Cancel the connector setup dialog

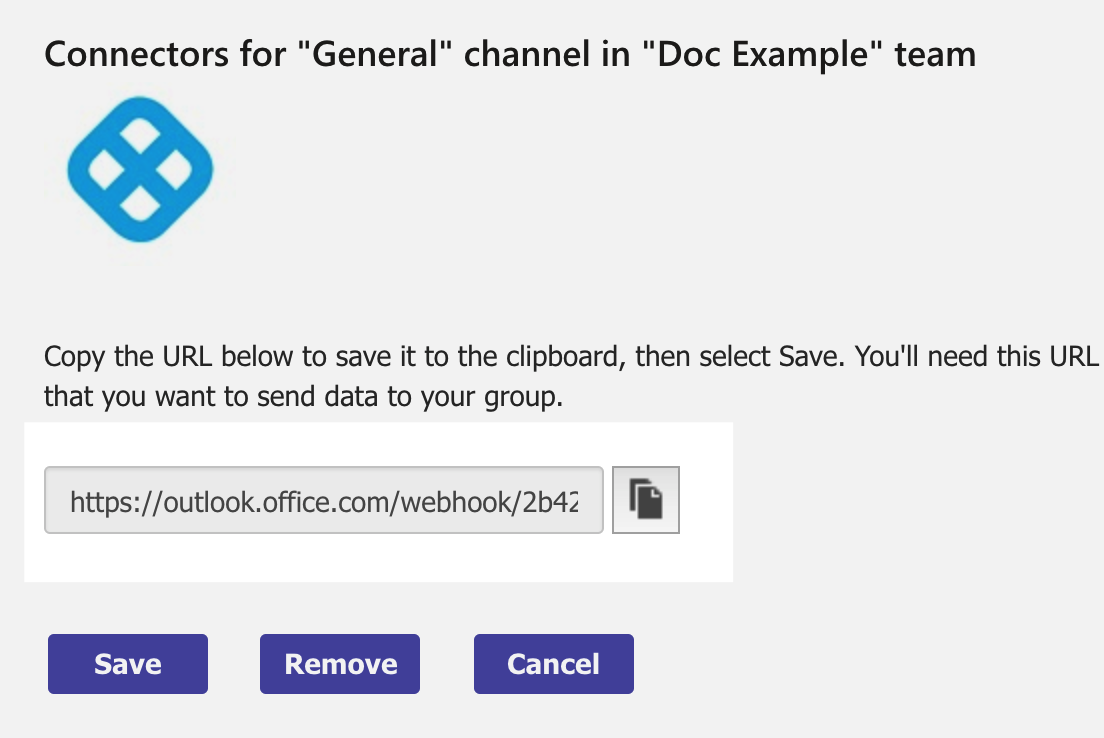pyautogui.click(x=553, y=664)
